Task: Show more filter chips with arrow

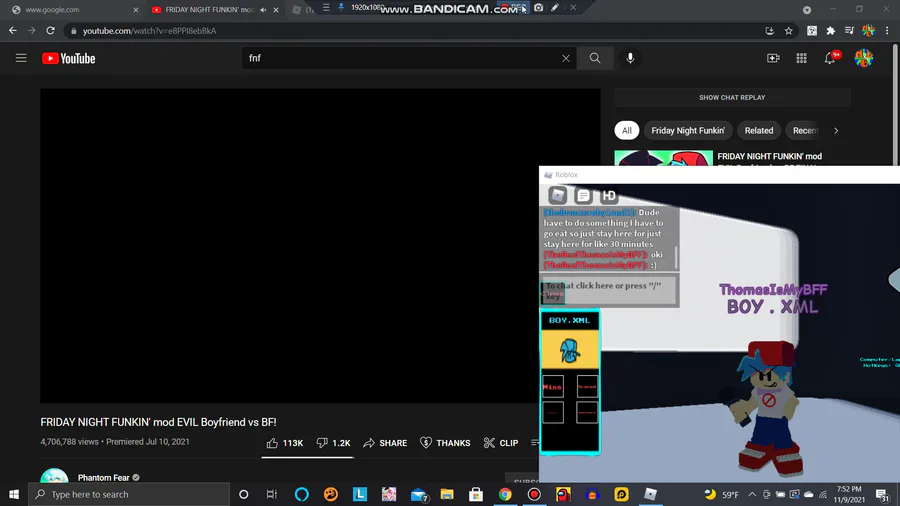Action: click(836, 131)
